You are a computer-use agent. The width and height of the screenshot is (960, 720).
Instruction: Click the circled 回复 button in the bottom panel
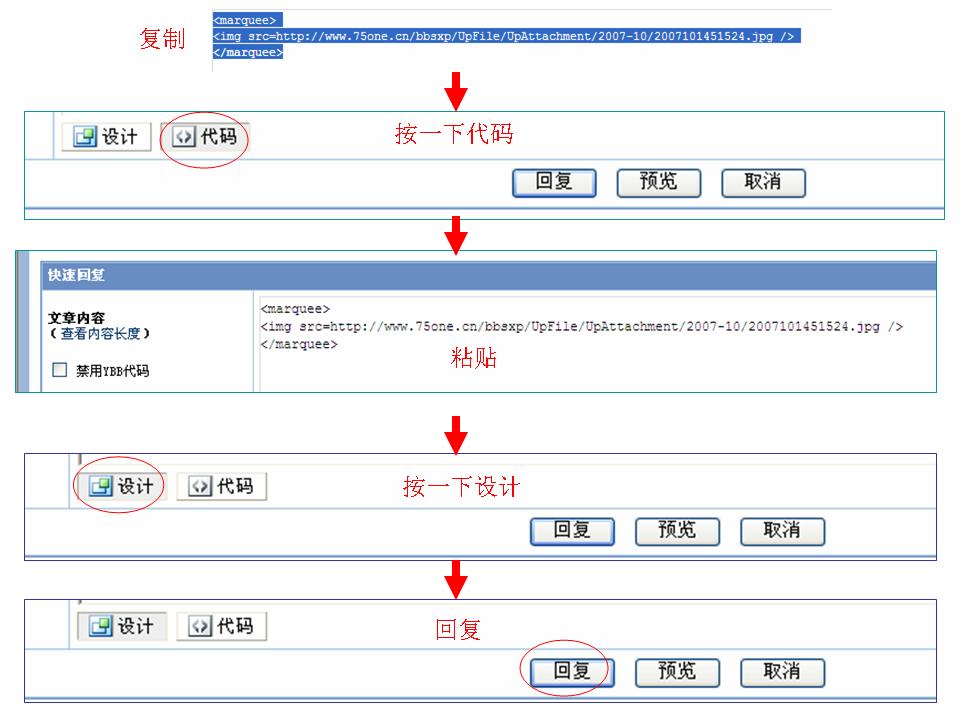pyautogui.click(x=572, y=672)
